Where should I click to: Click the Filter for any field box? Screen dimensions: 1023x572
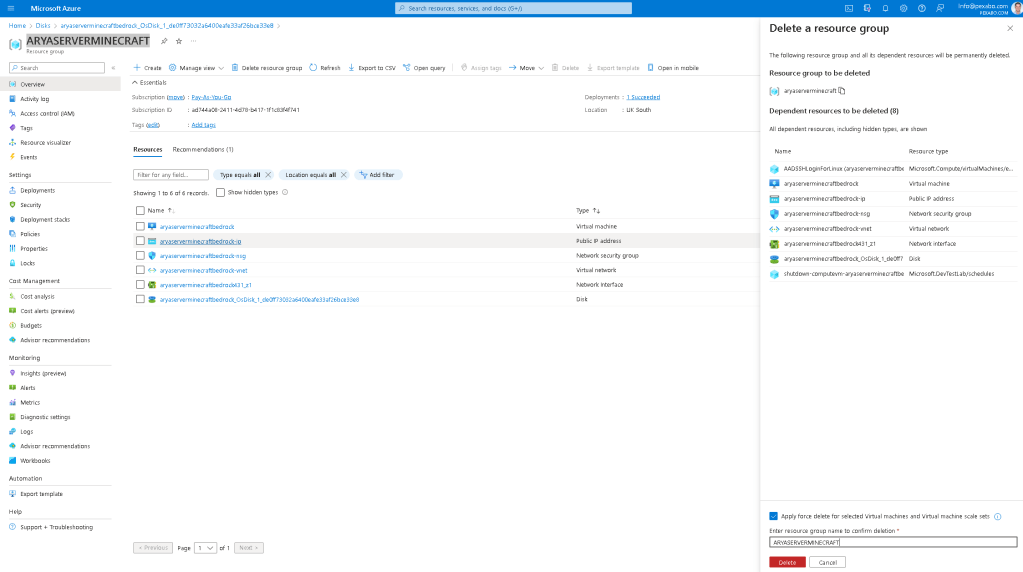171,175
